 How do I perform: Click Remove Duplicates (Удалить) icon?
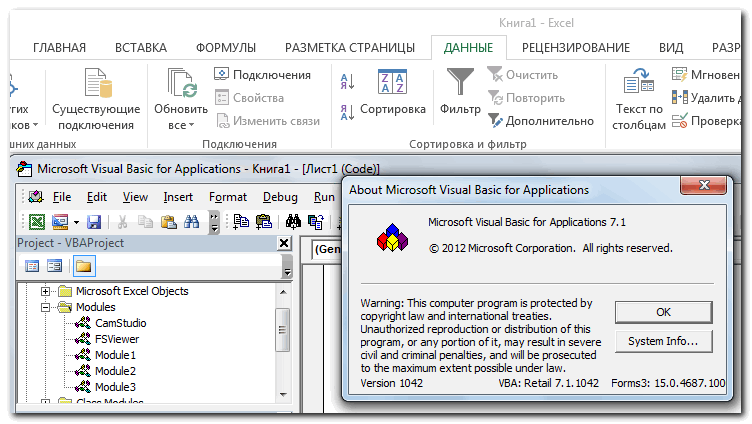[680, 98]
